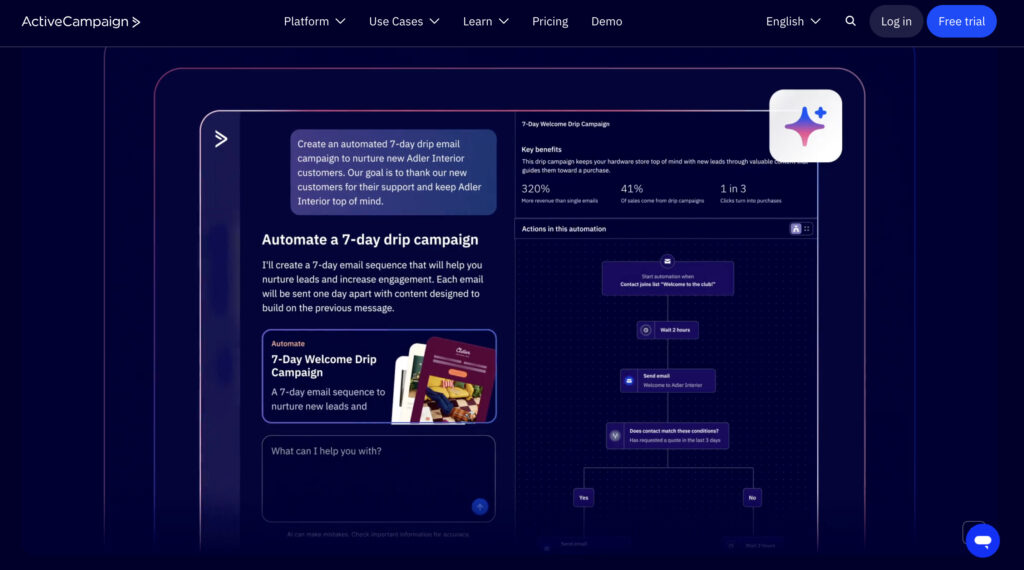The width and height of the screenshot is (1024, 570).
Task: Click the Log in button
Action: (x=896, y=22)
